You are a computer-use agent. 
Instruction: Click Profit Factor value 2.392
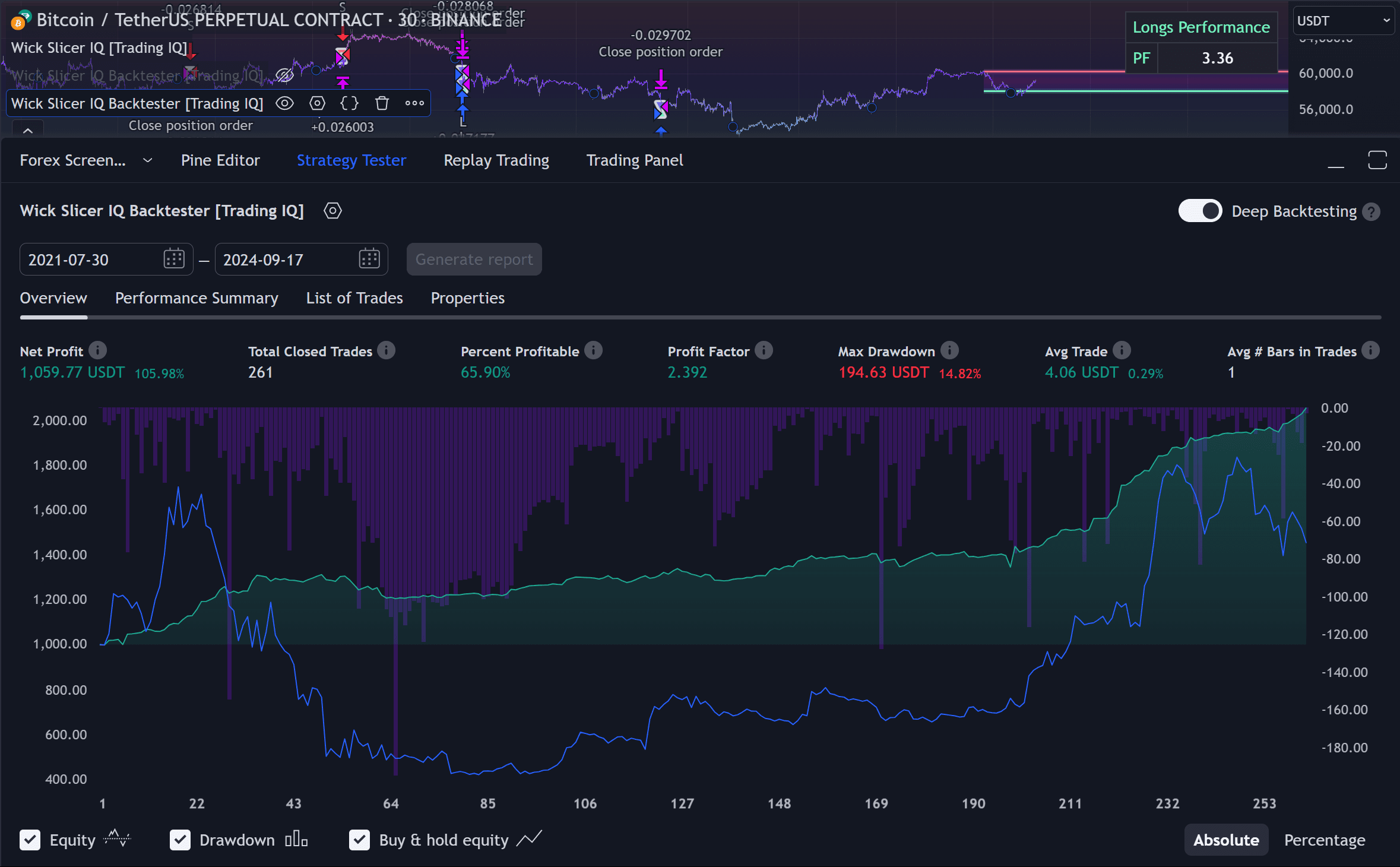(687, 373)
